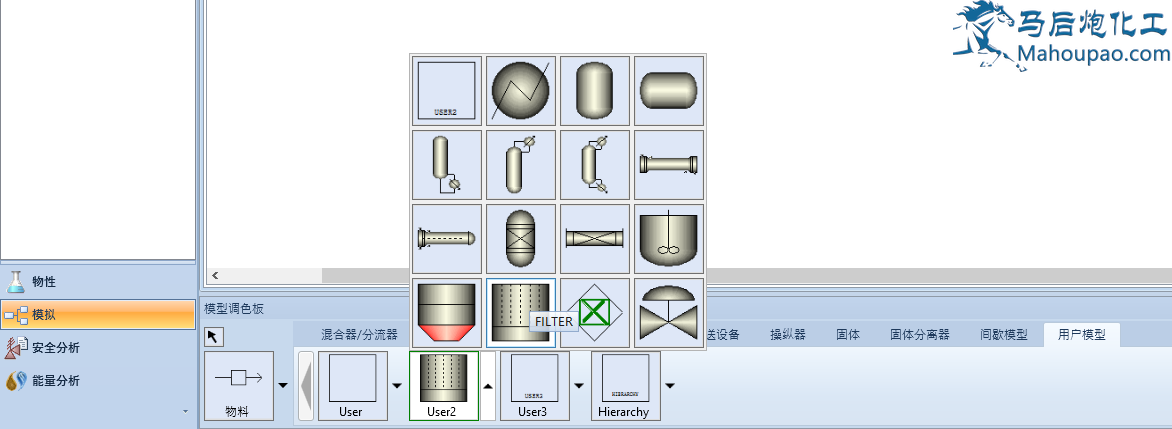Pick the heat exchanger circle icon

(x=520, y=90)
